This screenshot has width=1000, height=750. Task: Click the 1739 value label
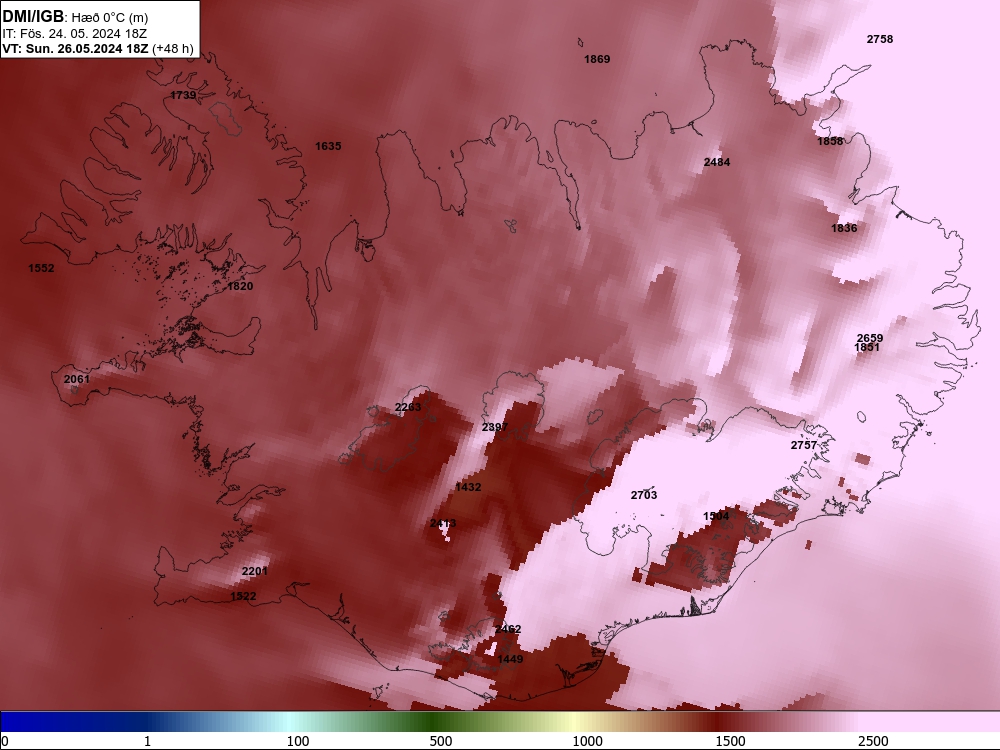[x=183, y=96]
